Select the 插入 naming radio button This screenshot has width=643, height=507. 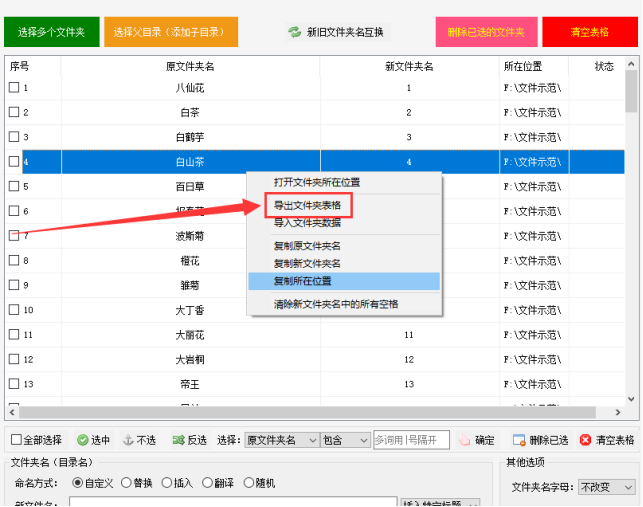[x=166, y=483]
